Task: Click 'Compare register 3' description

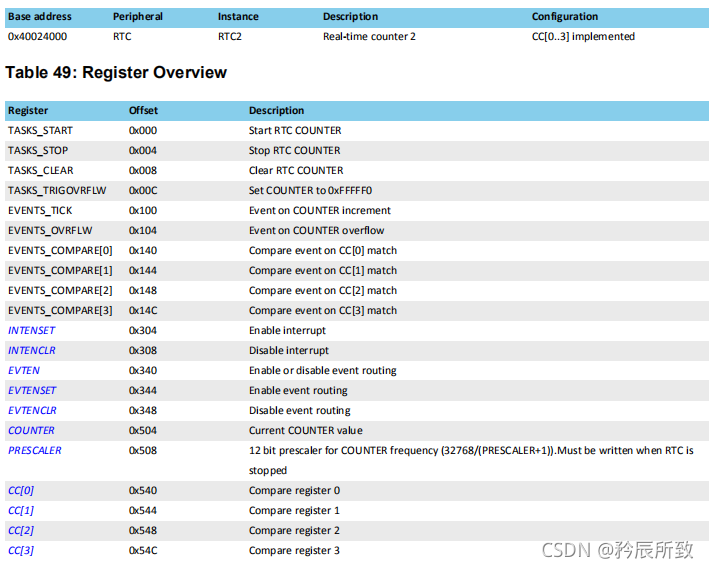Action: [294, 550]
